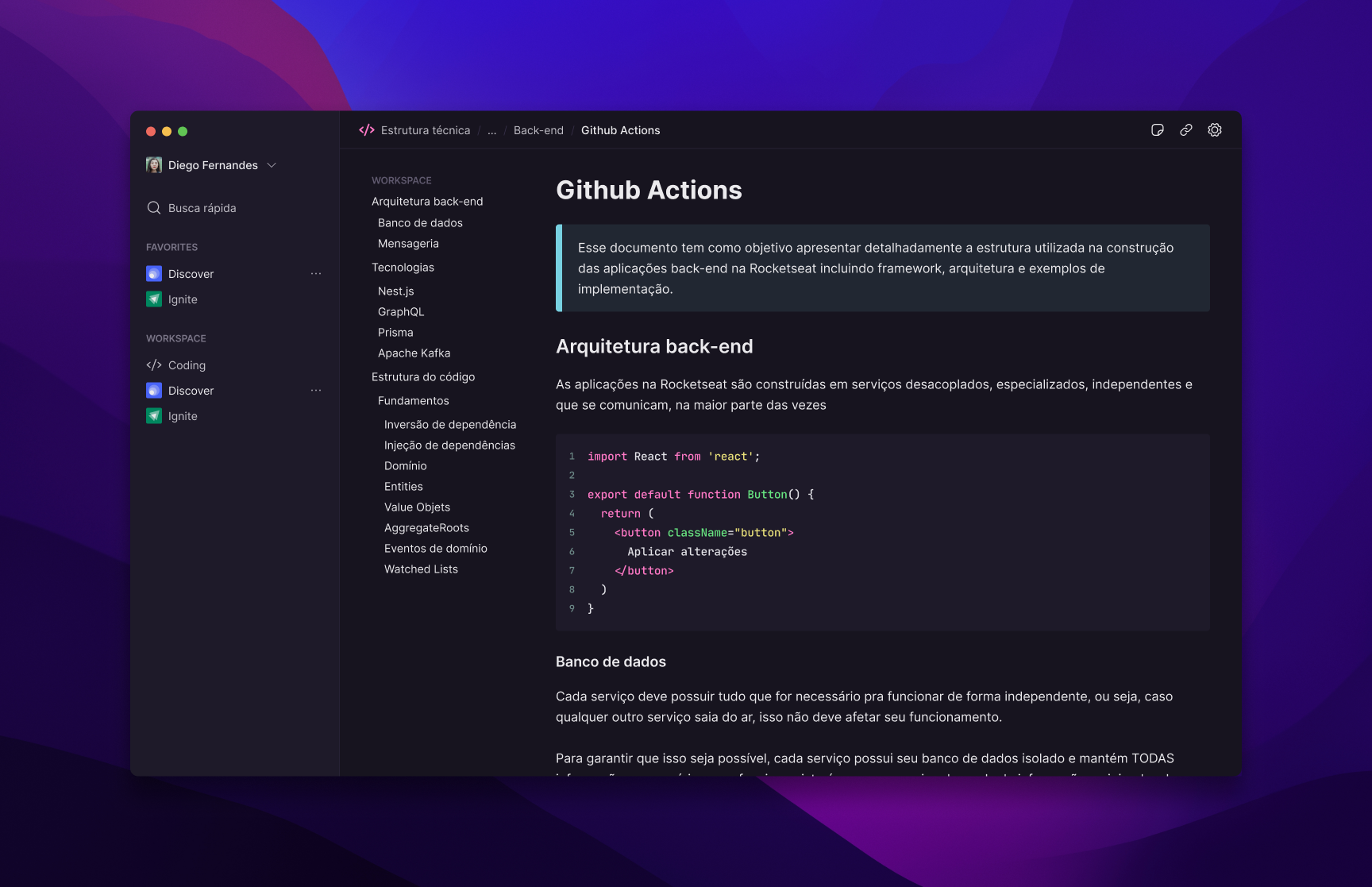Click the Arquitetura back-end section heading
This screenshot has height=887, width=1372.
(654, 346)
